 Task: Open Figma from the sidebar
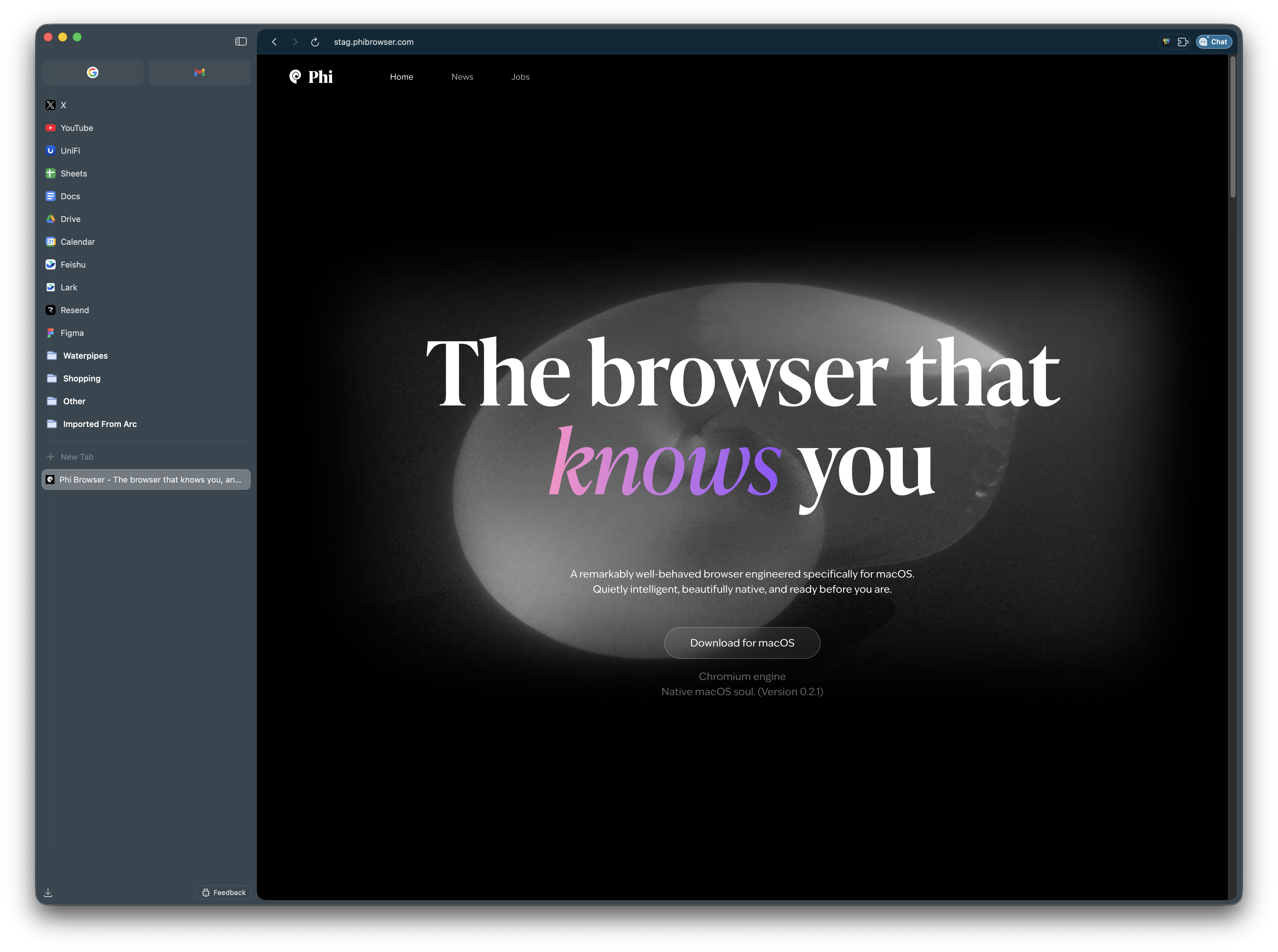[72, 332]
